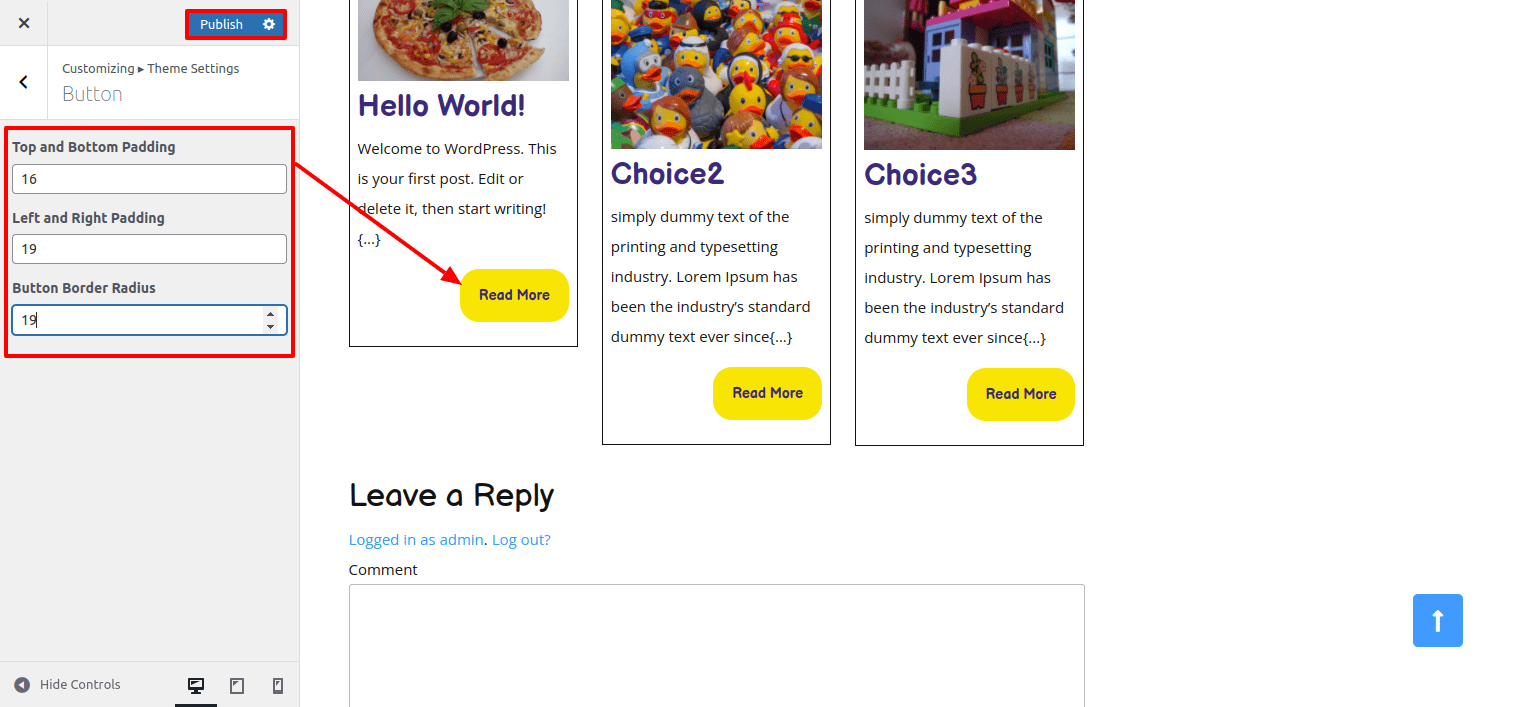
Task: Open the Choice2 post title
Action: 666,174
